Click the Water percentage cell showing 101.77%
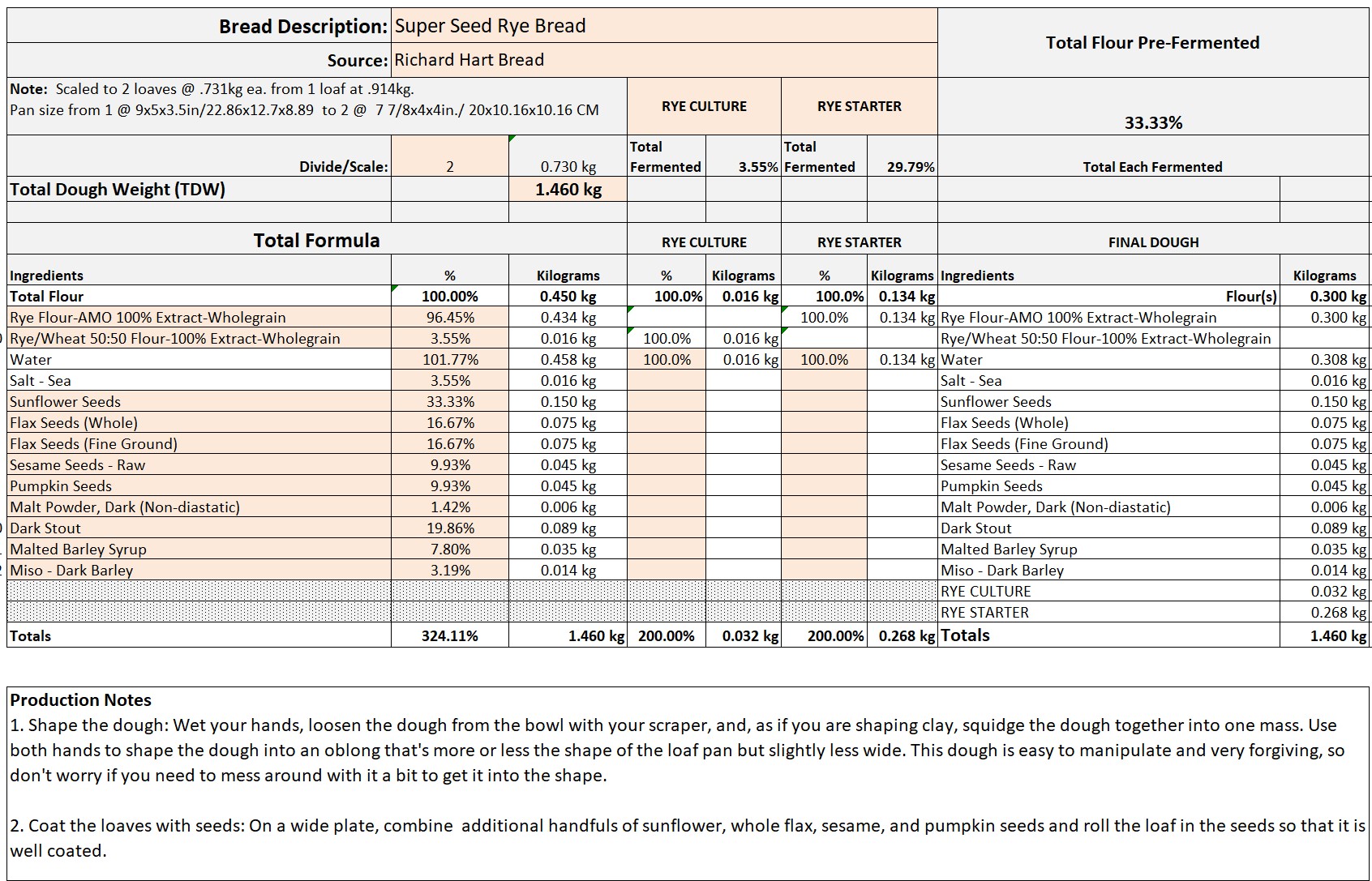The height and width of the screenshot is (881, 1372). click(450, 359)
